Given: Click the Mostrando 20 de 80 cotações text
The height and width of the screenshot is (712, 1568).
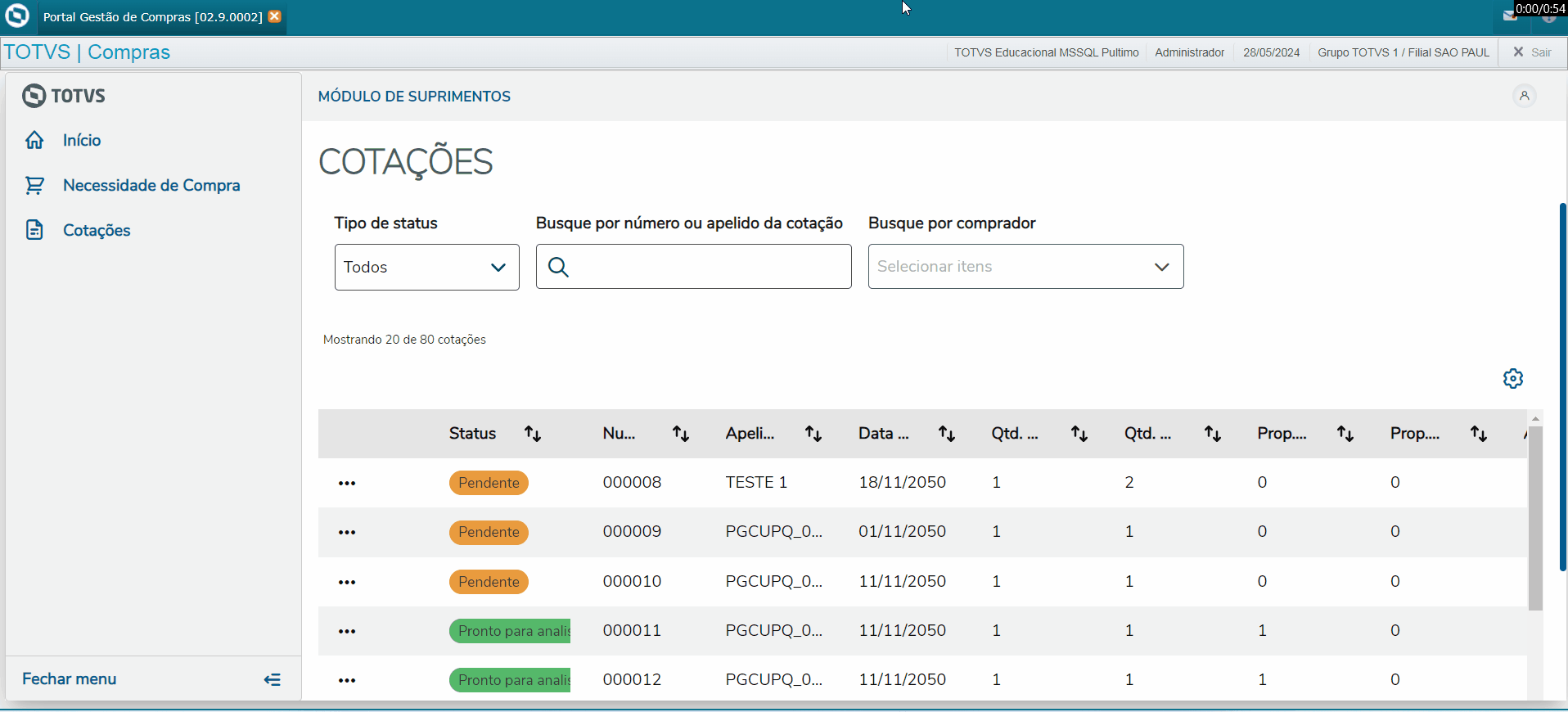Looking at the screenshot, I should (404, 340).
